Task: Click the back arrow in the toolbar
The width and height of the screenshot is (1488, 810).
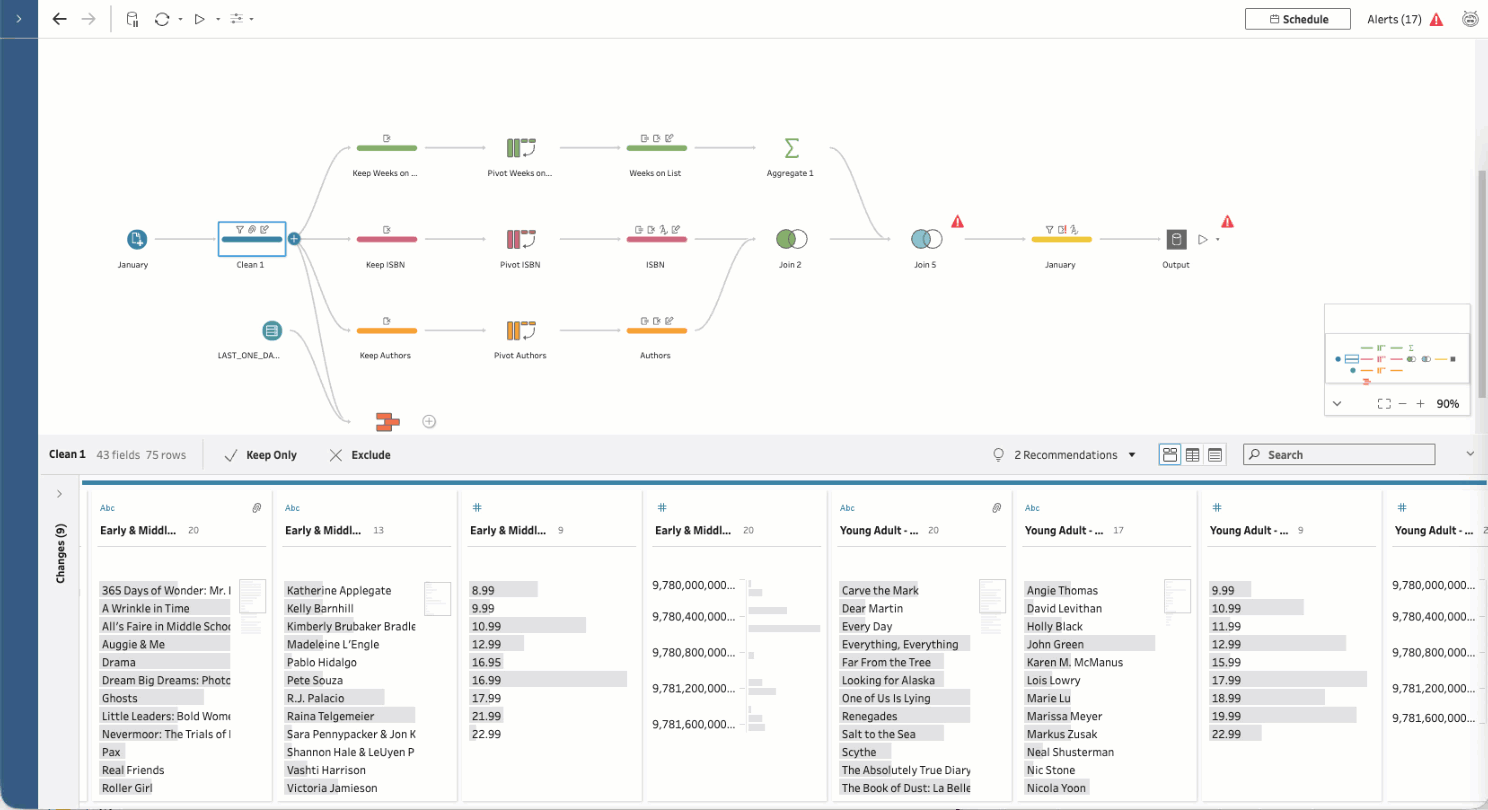Action: (x=59, y=19)
